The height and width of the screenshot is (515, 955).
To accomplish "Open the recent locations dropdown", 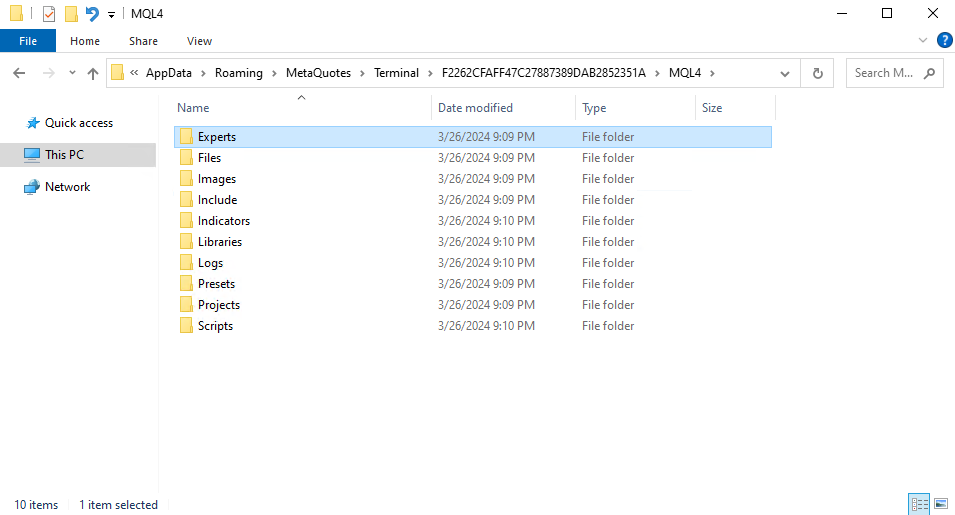I will coord(72,73).
